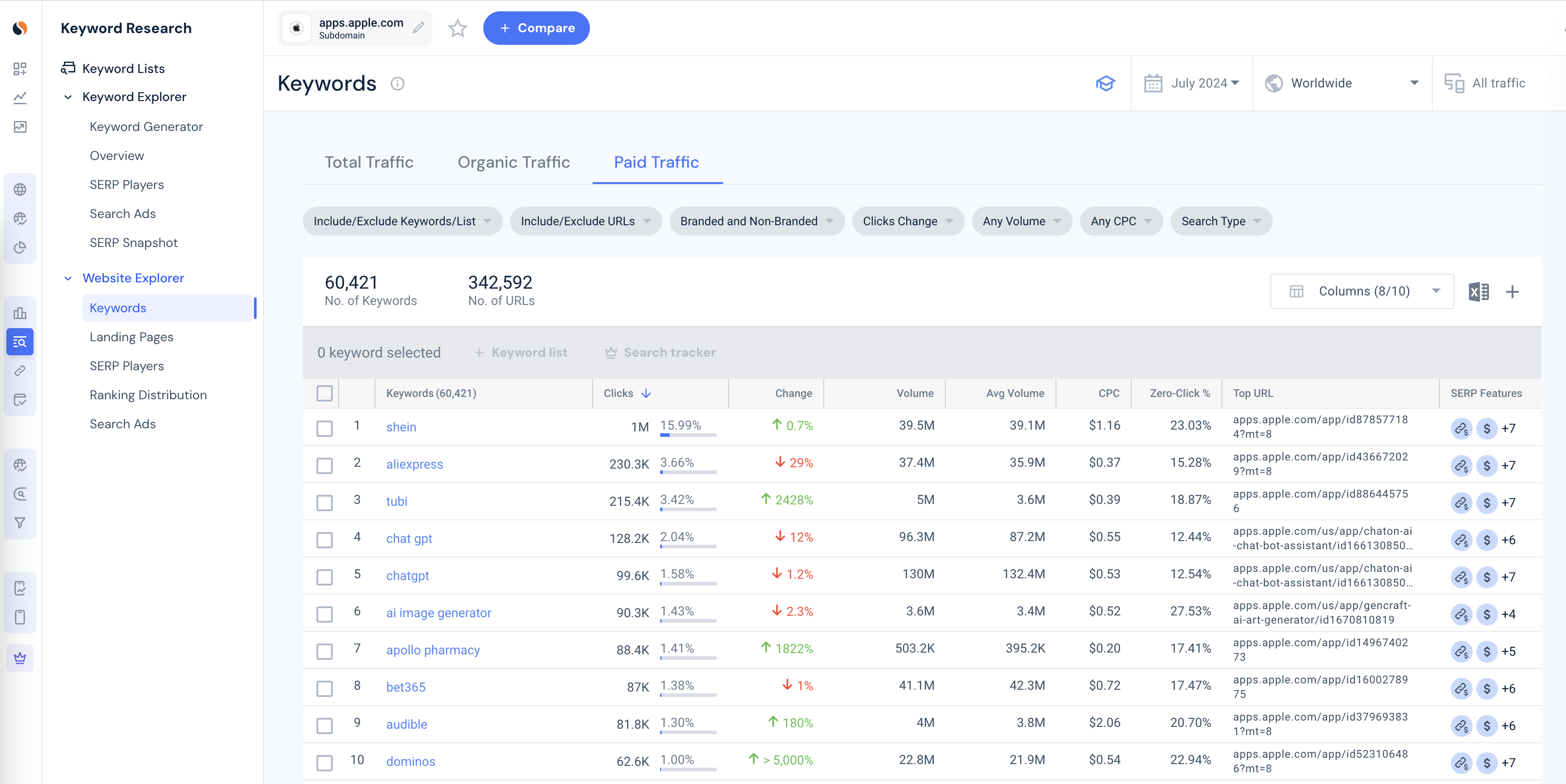Click the Compare button

pos(536,28)
